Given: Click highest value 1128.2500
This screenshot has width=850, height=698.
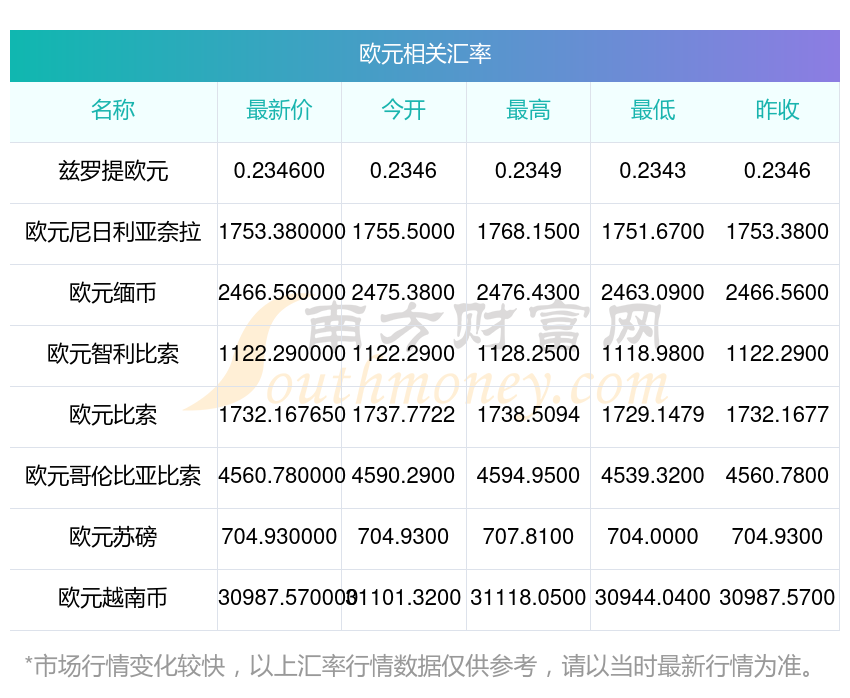Looking at the screenshot, I should coord(528,354).
